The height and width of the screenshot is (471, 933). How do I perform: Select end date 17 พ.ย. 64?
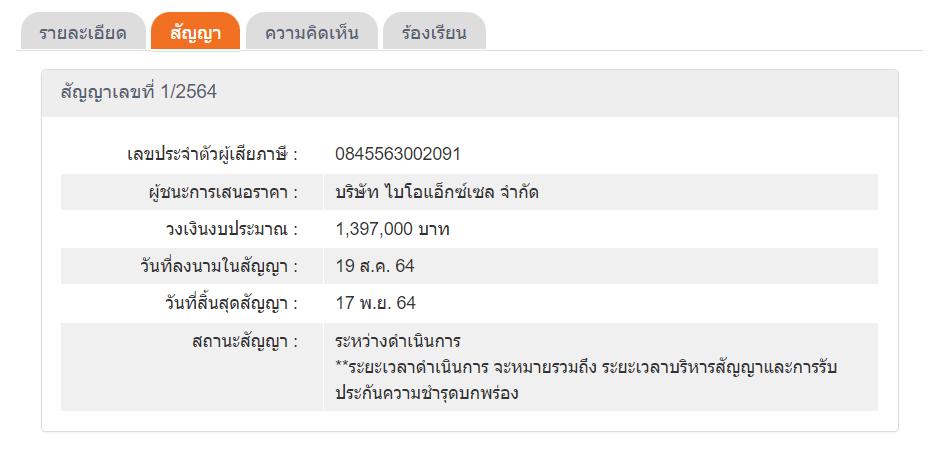[376, 303]
